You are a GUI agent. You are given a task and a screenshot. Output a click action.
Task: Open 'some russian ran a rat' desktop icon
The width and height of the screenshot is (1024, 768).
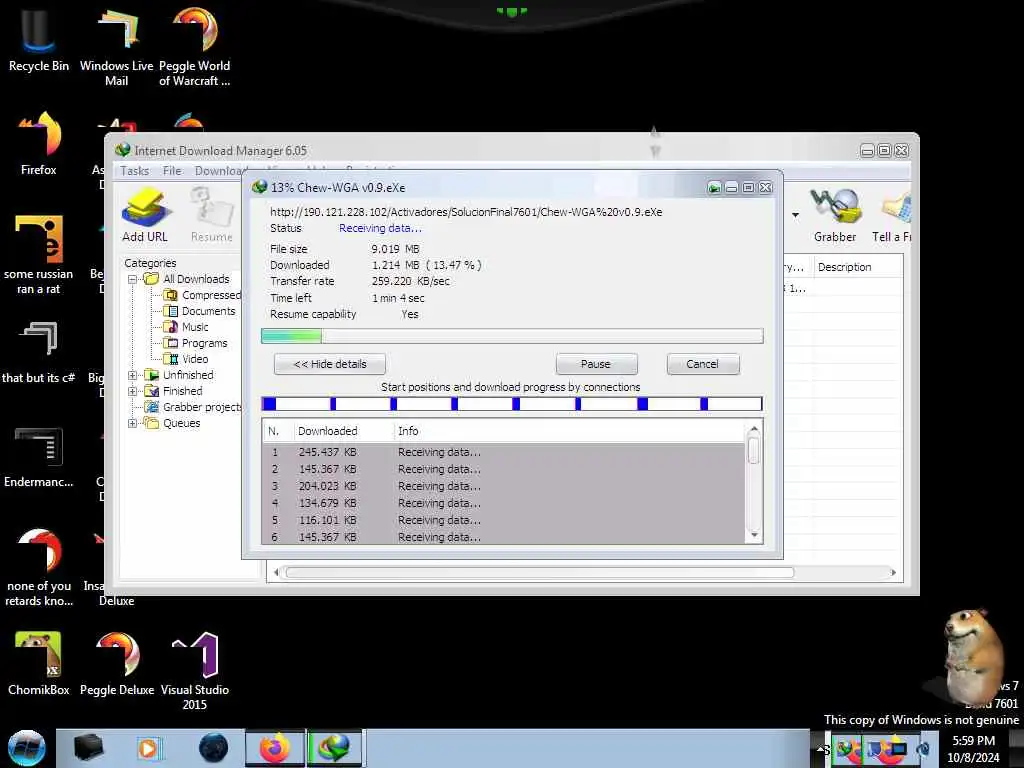(x=39, y=255)
